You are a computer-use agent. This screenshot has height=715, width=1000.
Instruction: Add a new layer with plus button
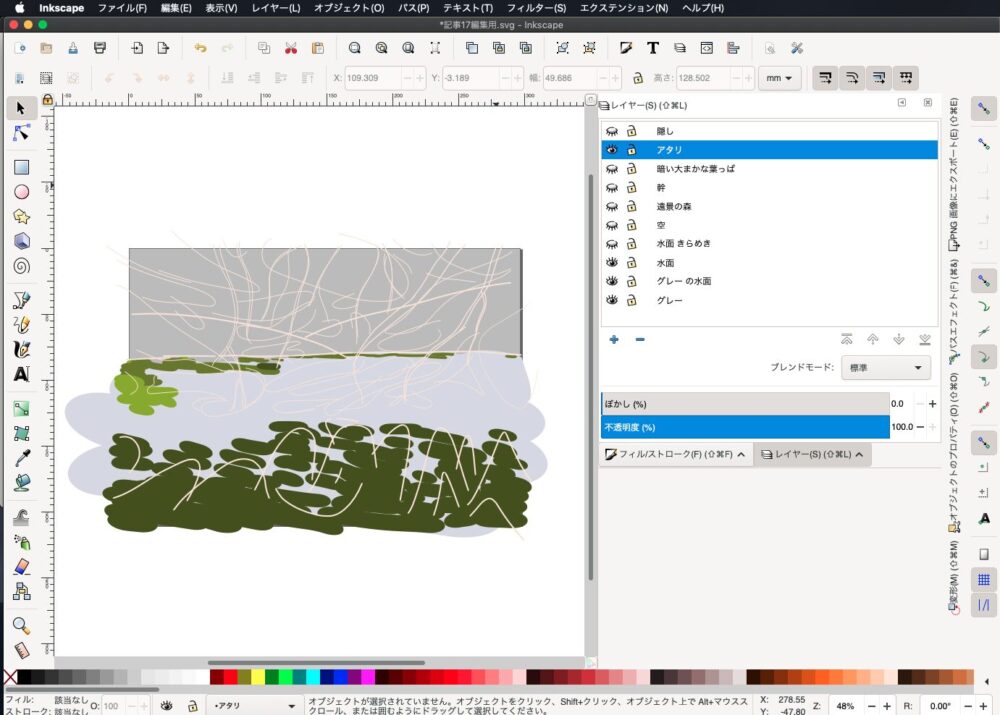(614, 339)
